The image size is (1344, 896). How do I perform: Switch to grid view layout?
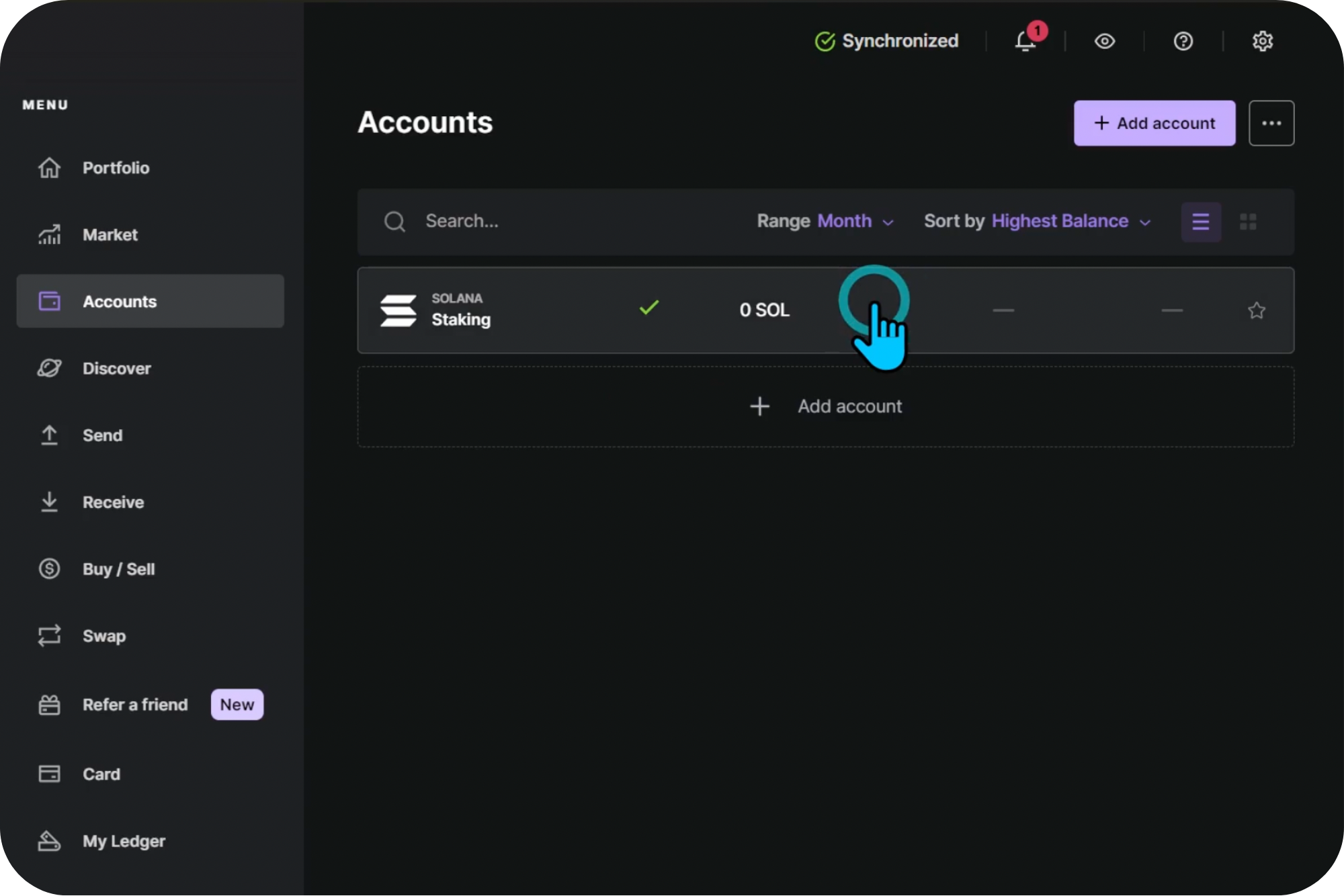[1248, 222]
